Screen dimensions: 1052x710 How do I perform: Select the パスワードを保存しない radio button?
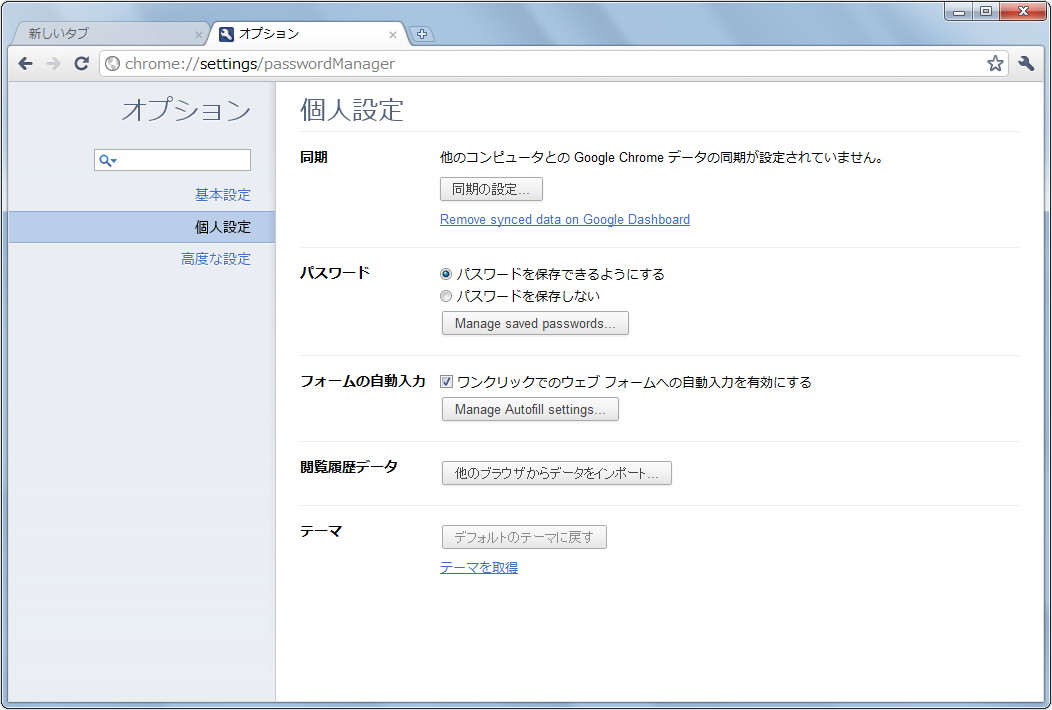coord(446,295)
